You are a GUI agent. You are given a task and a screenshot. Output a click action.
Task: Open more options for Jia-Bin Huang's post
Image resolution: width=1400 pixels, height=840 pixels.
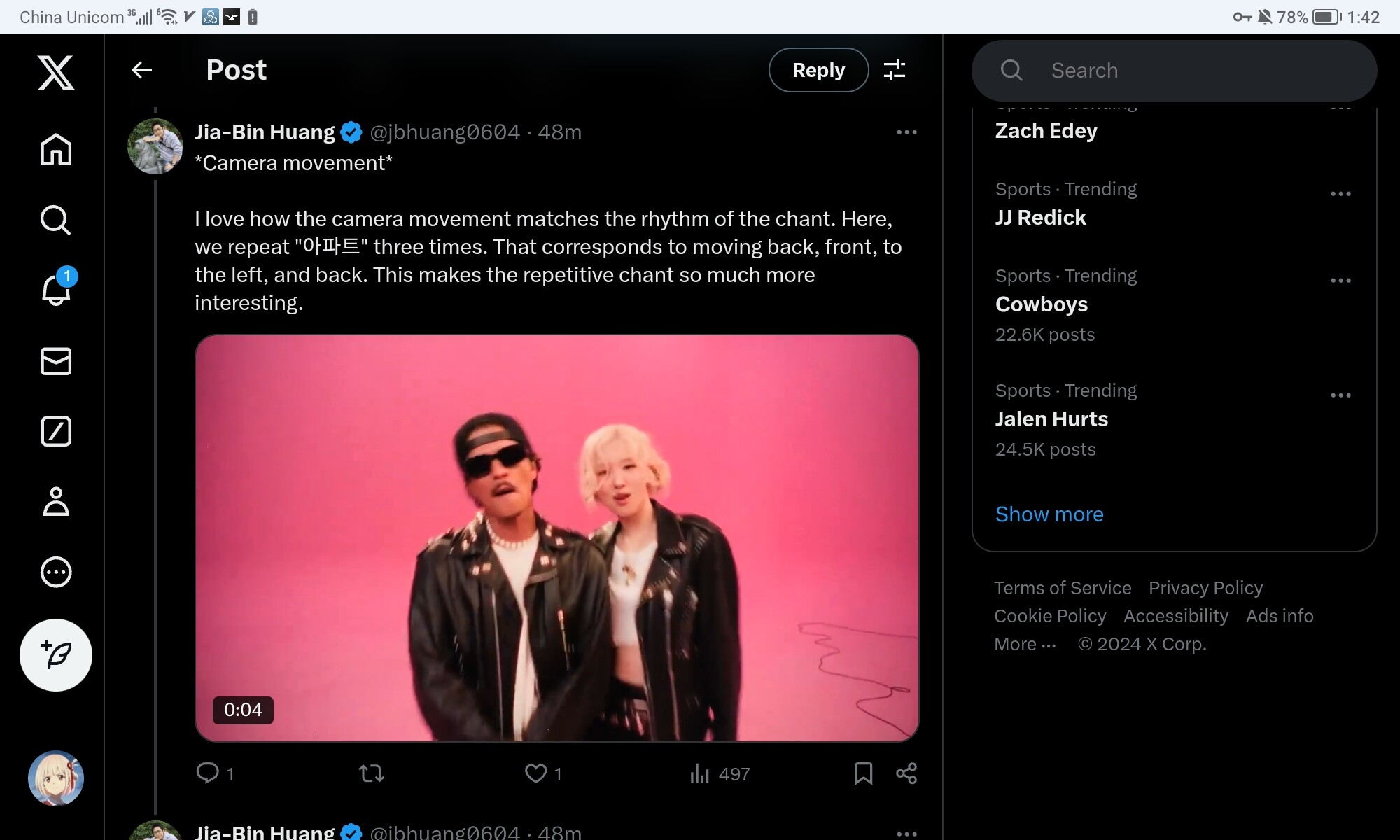point(906,132)
